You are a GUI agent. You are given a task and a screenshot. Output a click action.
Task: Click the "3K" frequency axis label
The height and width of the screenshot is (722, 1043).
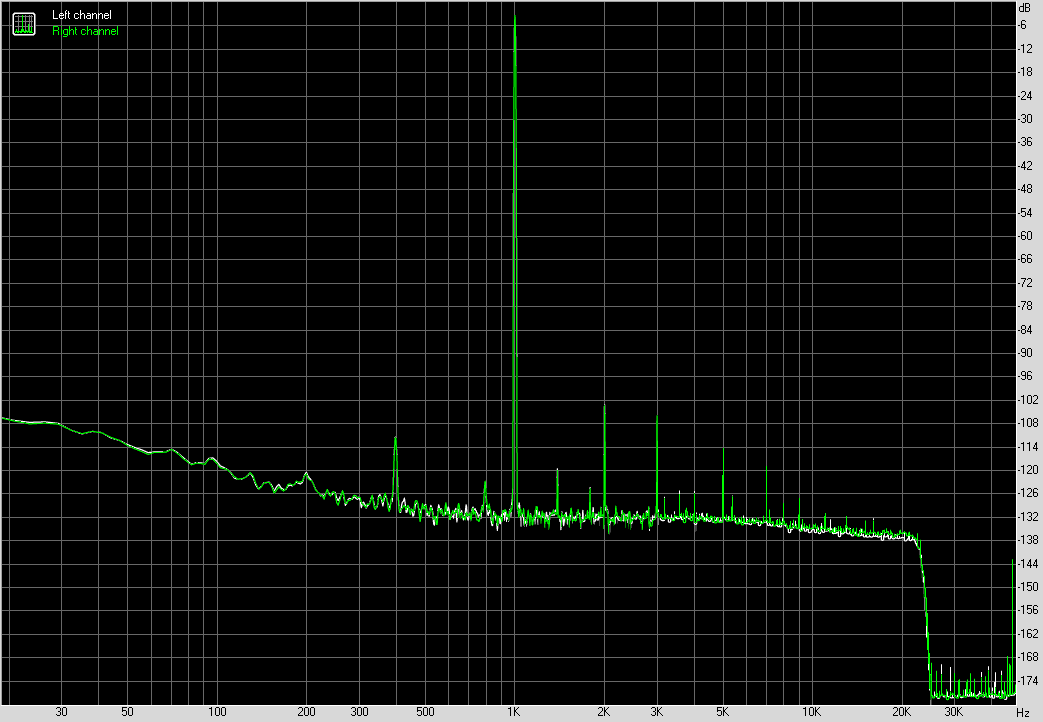click(657, 712)
